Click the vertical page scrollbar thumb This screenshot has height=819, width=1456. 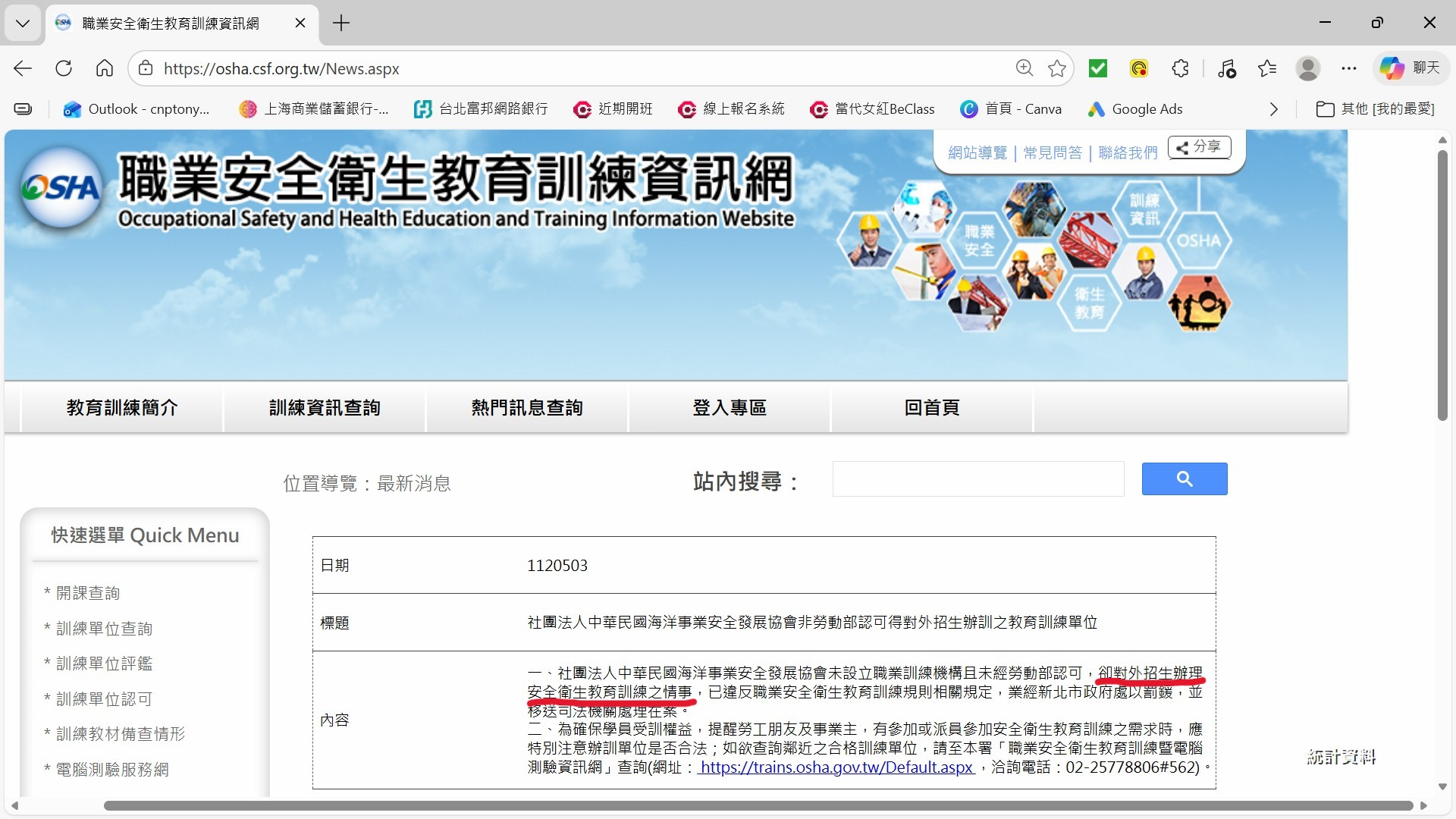click(1442, 284)
